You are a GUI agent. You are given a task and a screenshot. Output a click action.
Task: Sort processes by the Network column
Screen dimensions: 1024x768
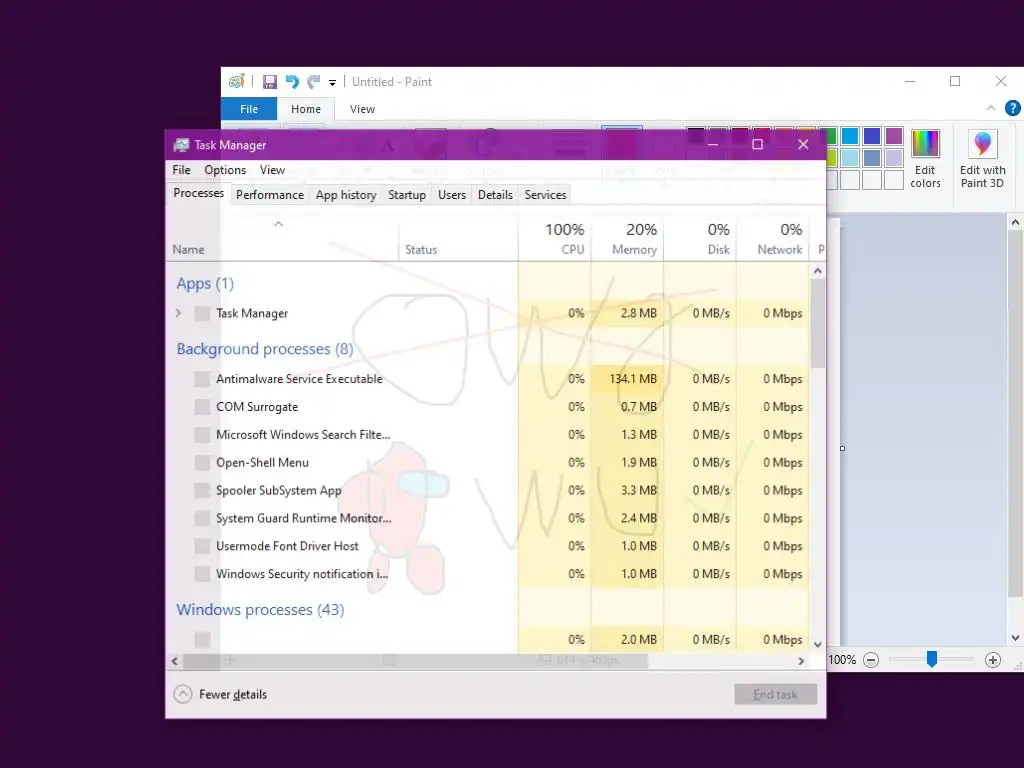pyautogui.click(x=773, y=238)
